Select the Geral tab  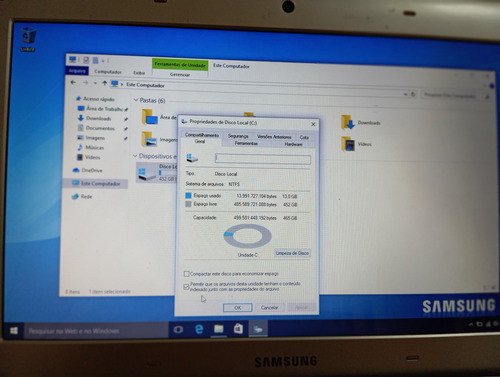click(x=200, y=141)
